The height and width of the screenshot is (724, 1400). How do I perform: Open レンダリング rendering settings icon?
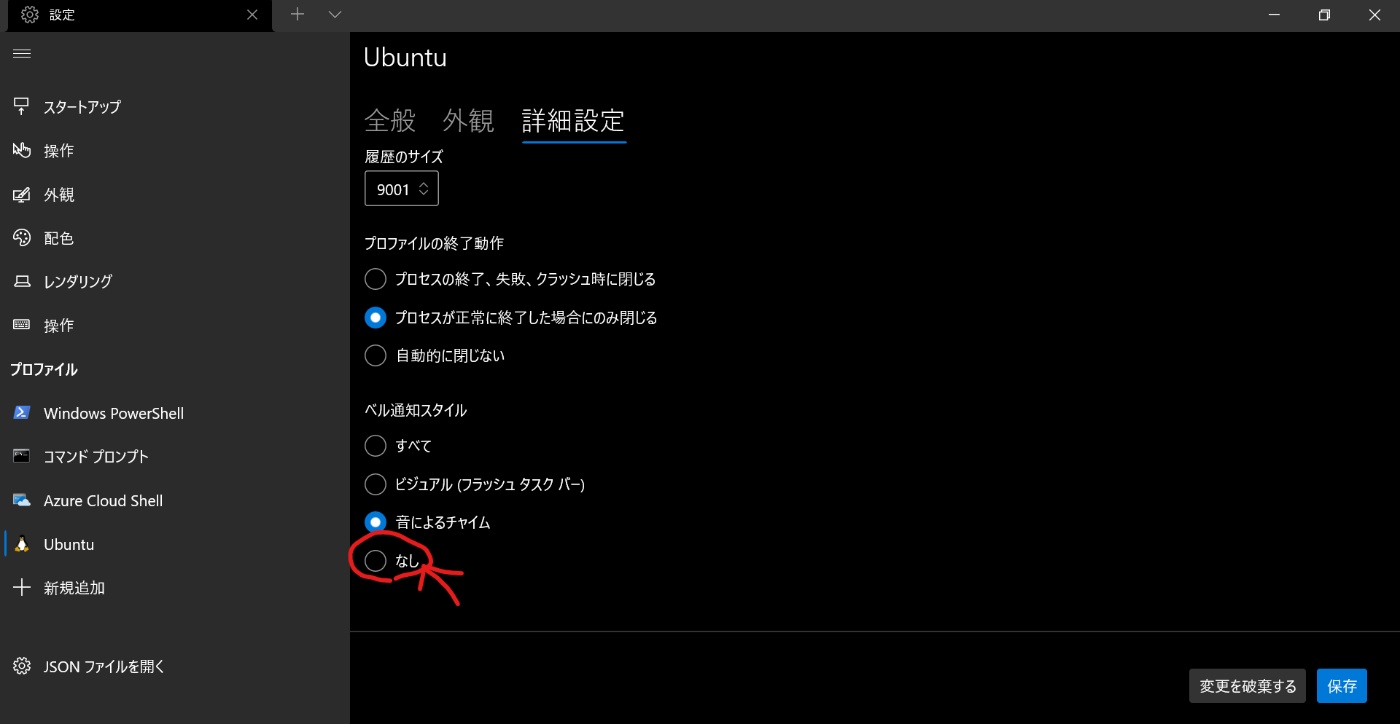tap(22, 281)
